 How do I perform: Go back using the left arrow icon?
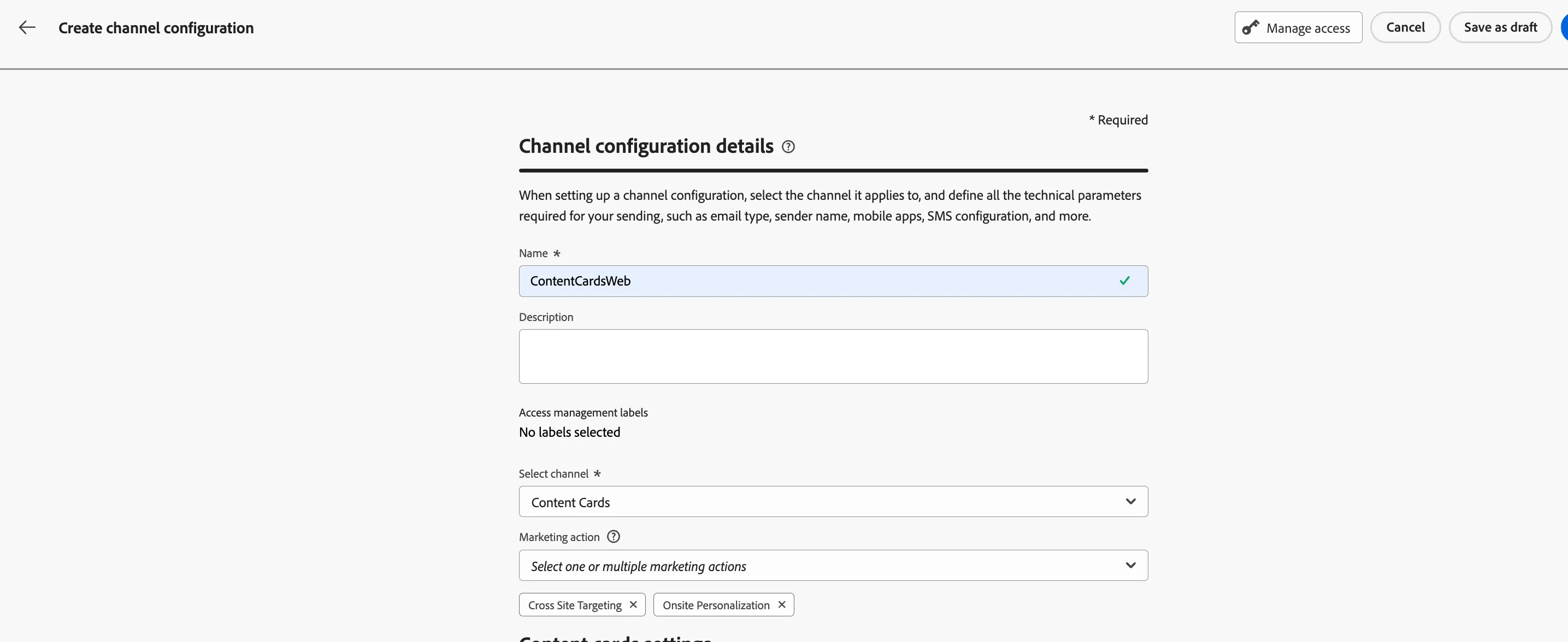(x=27, y=27)
